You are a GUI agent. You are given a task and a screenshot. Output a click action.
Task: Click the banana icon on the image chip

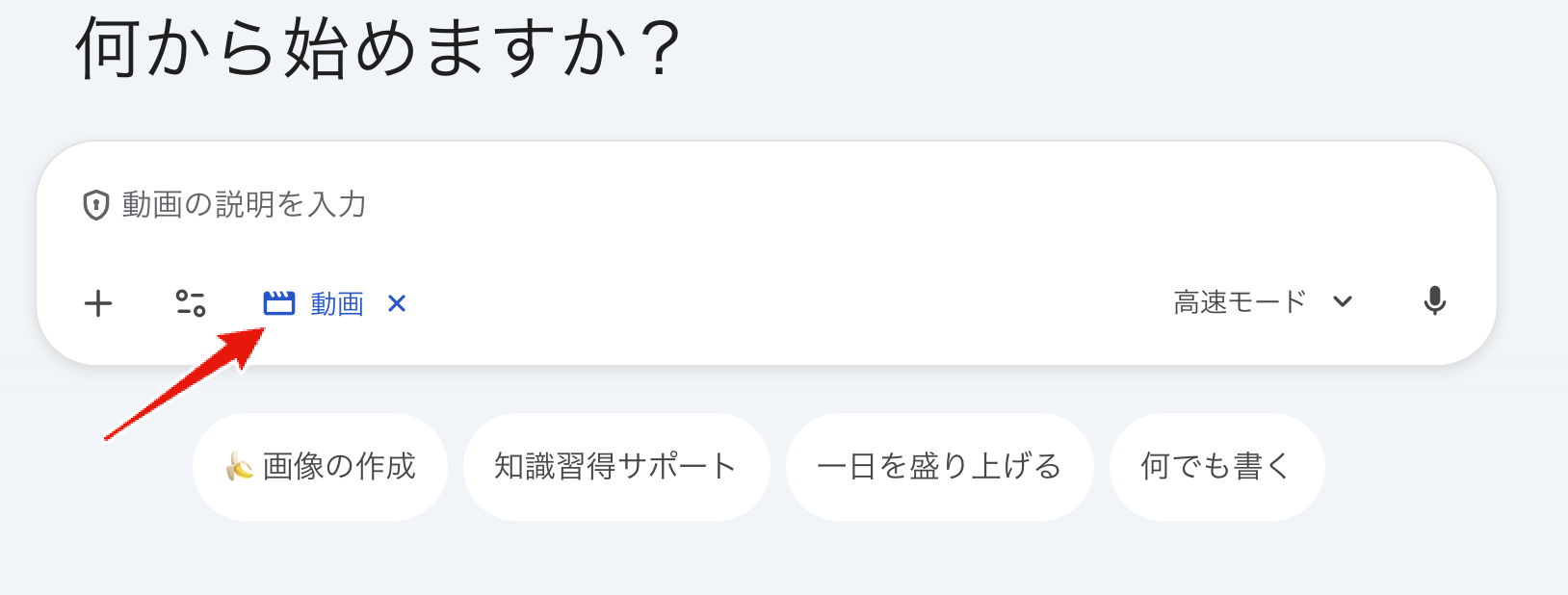coord(239,467)
